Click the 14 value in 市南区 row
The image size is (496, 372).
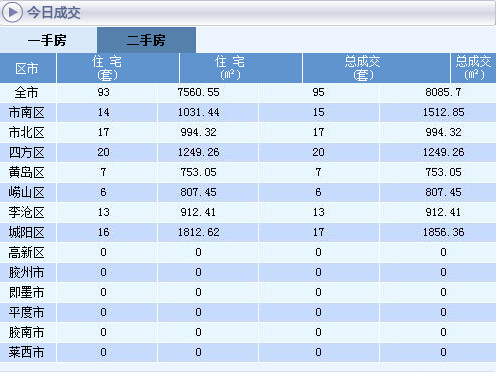(103, 112)
